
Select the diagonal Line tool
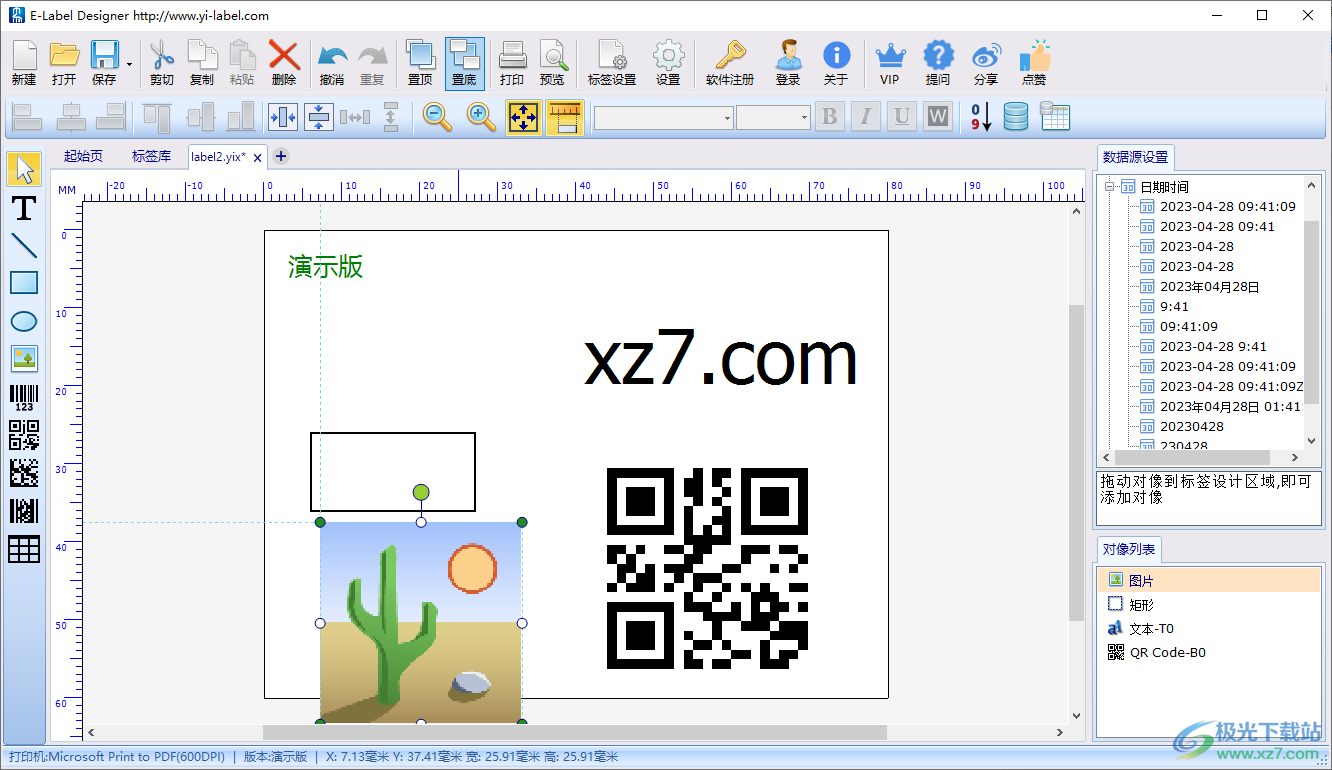[24, 246]
